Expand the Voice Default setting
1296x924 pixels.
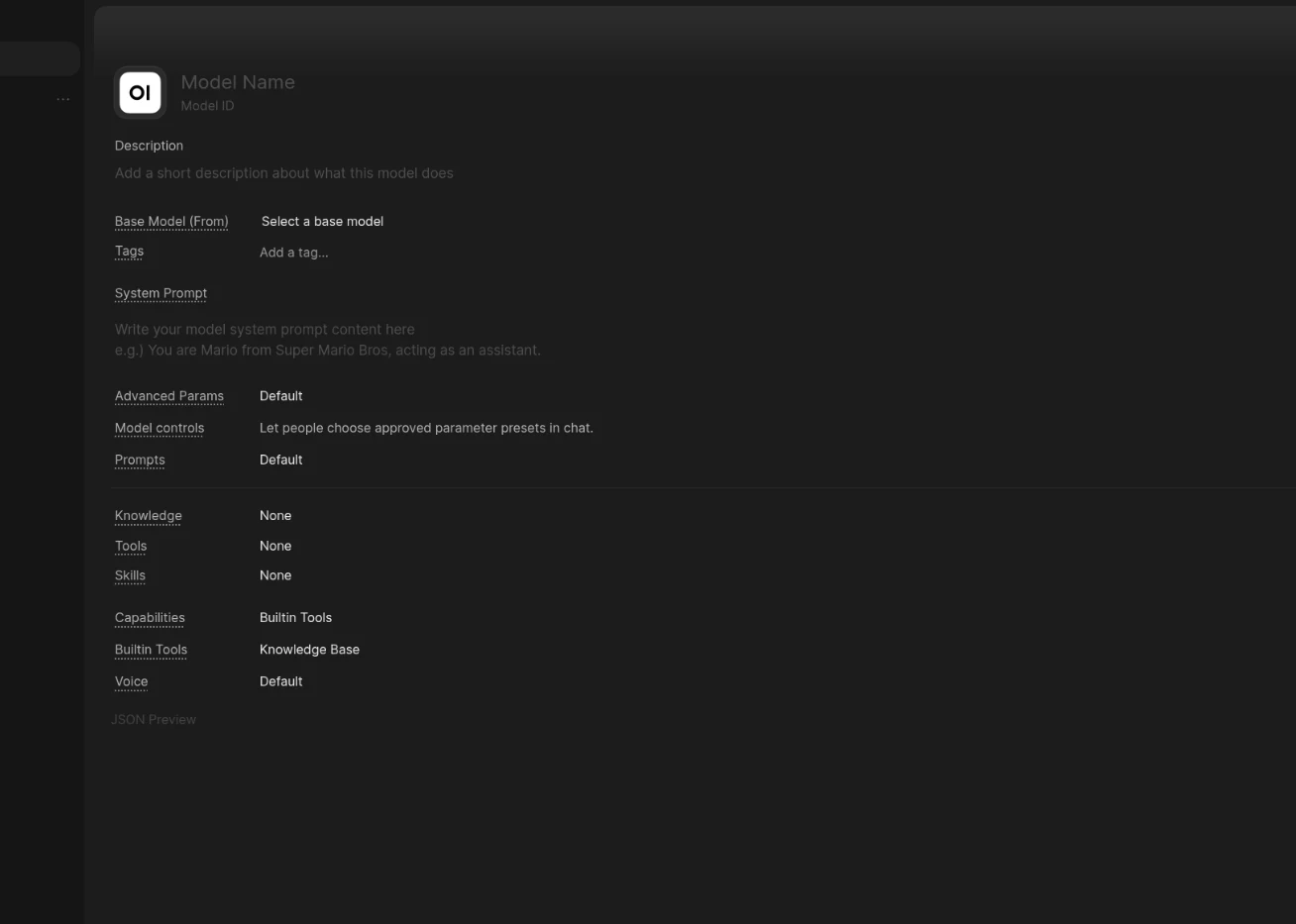point(281,681)
